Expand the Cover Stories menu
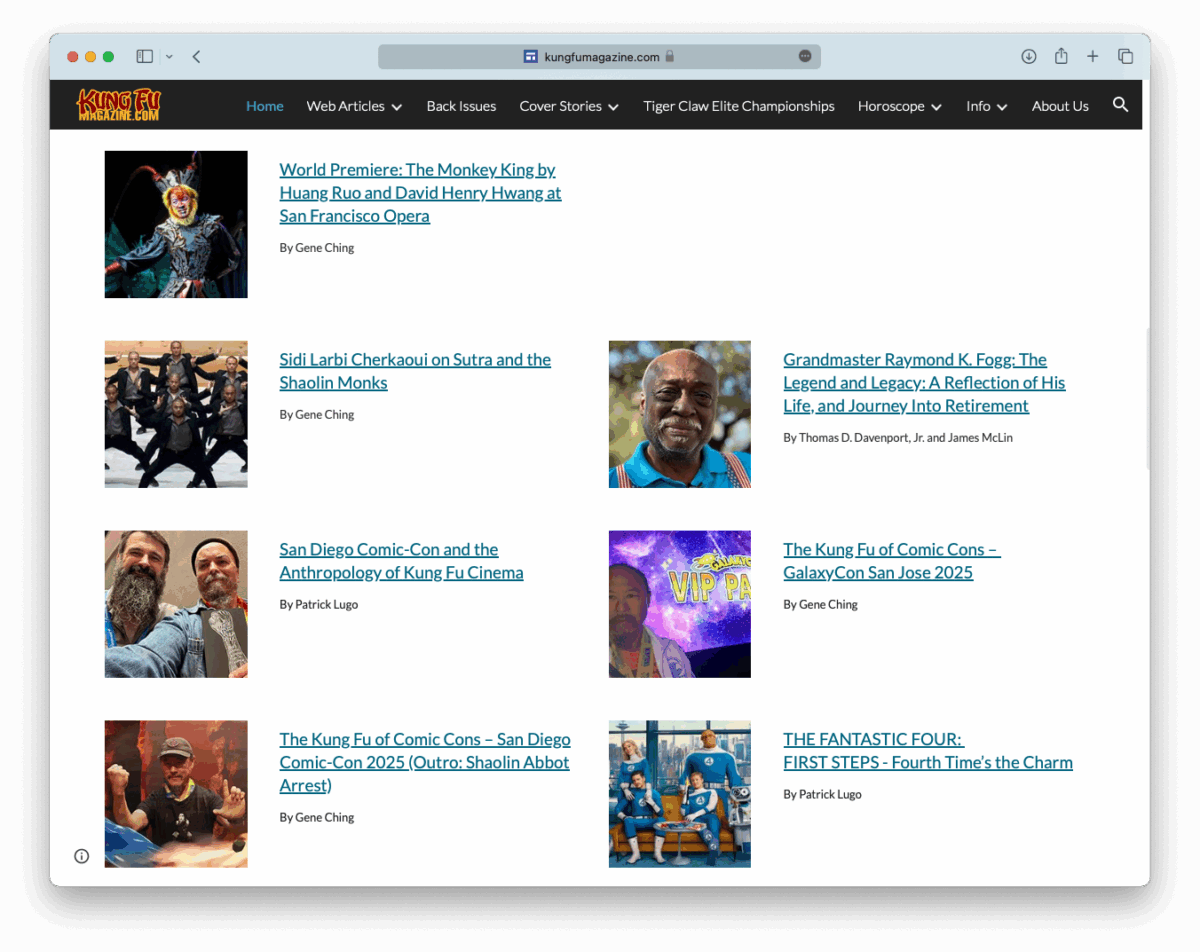The width and height of the screenshot is (1200, 952). click(568, 106)
